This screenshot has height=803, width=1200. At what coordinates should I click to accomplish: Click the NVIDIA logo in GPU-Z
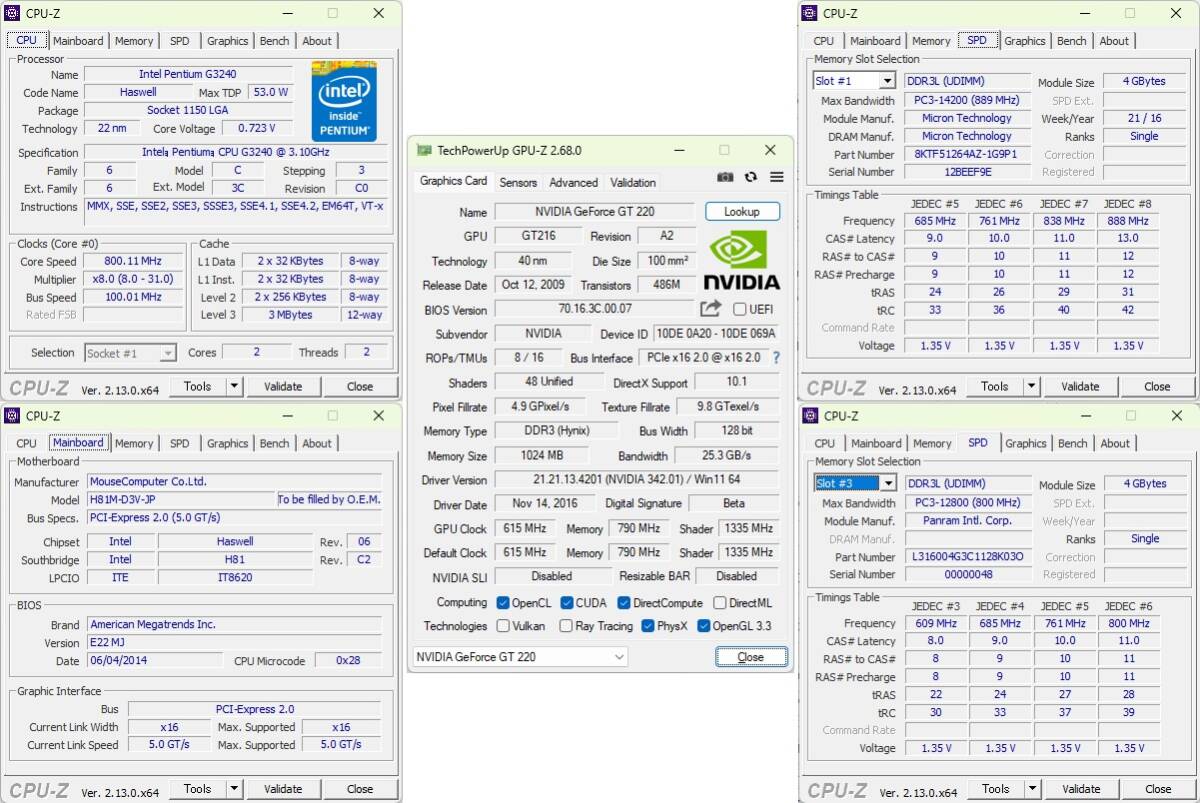pos(741,260)
